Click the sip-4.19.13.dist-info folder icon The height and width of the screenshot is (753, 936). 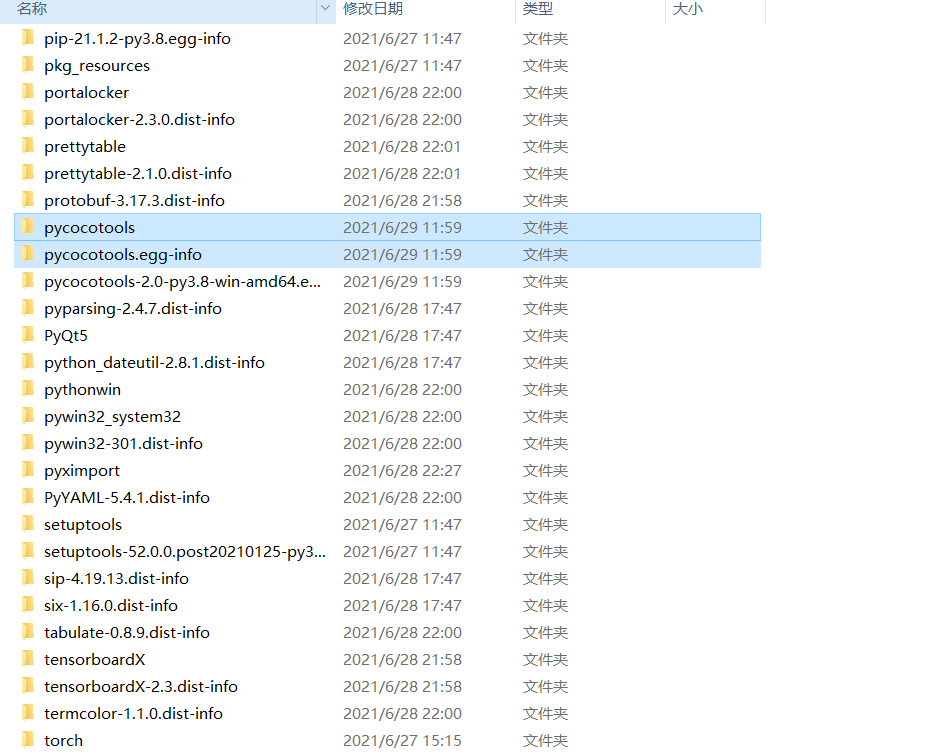[x=27, y=578]
